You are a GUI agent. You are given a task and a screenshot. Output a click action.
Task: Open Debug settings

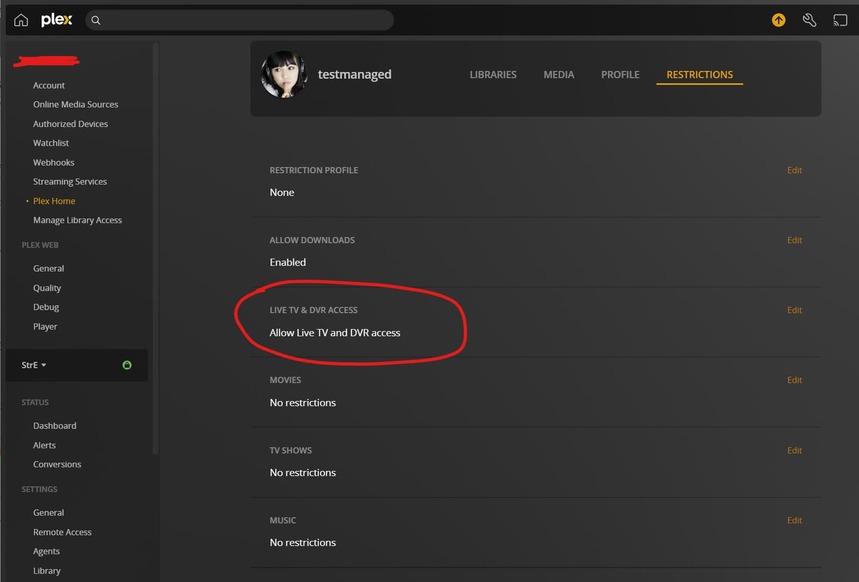(x=46, y=307)
